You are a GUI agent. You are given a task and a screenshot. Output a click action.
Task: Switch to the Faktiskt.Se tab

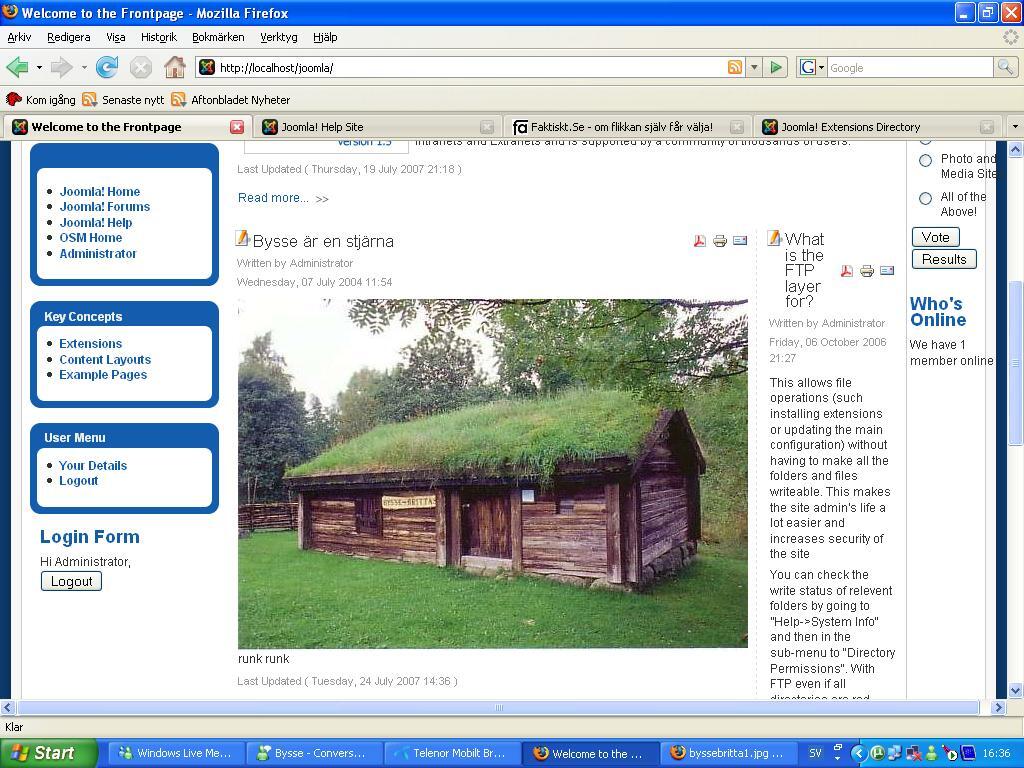[628, 127]
